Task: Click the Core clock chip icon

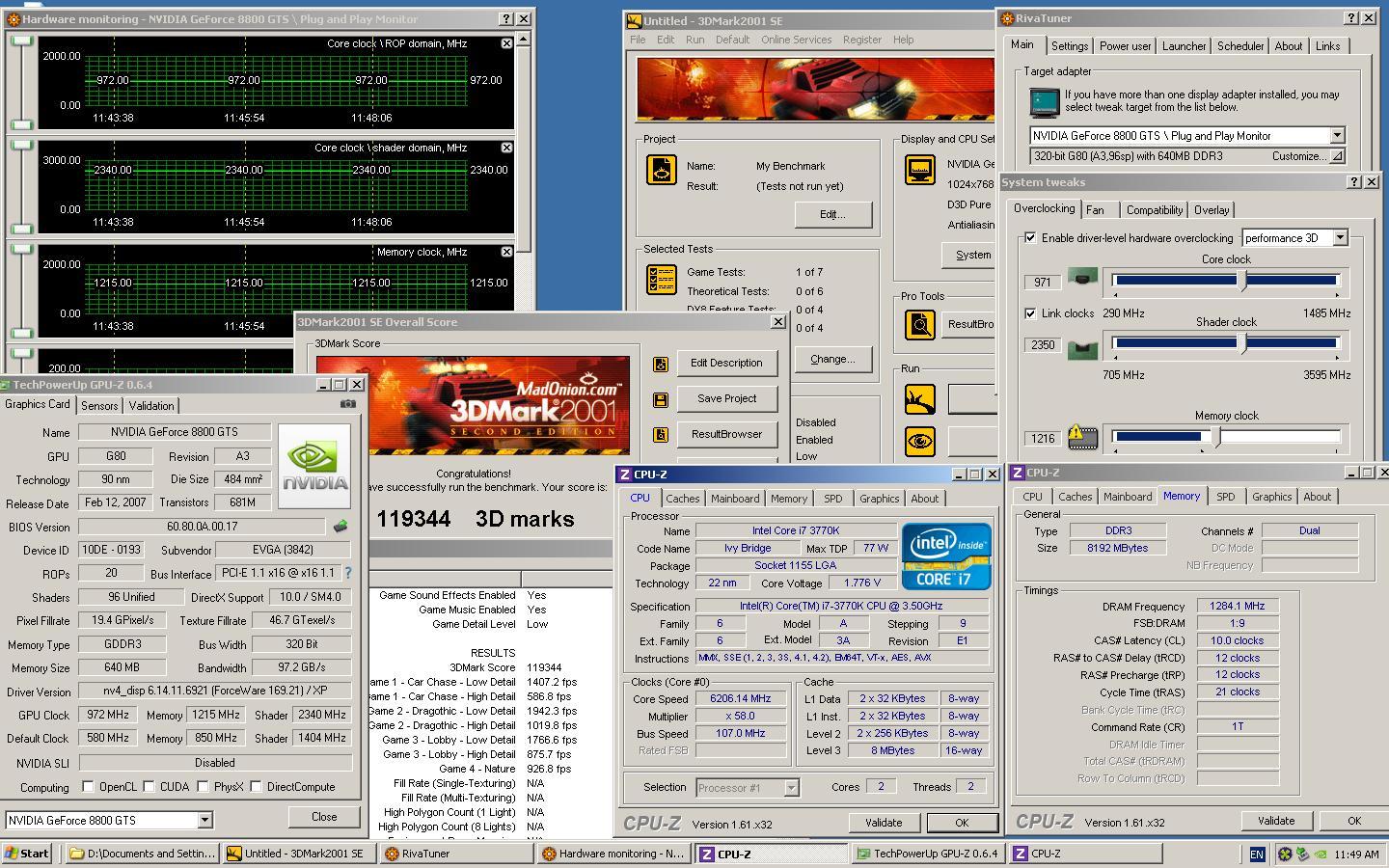Action: (1082, 279)
